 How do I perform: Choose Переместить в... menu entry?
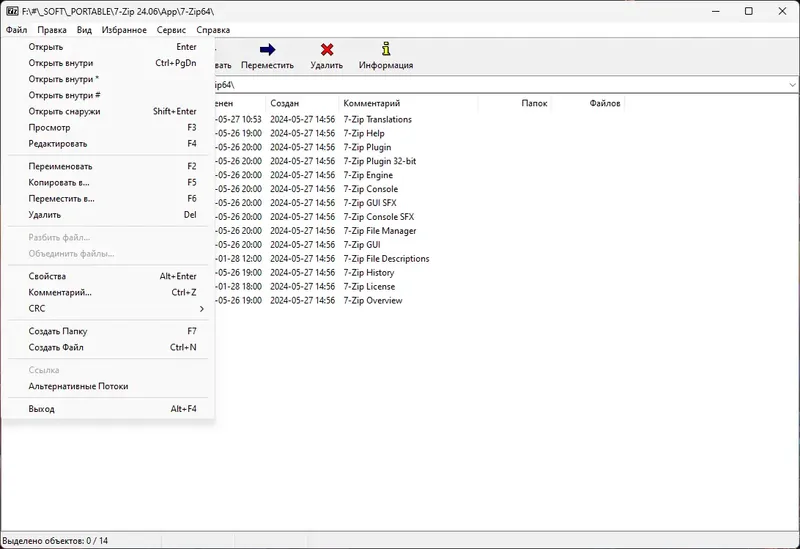108,198
